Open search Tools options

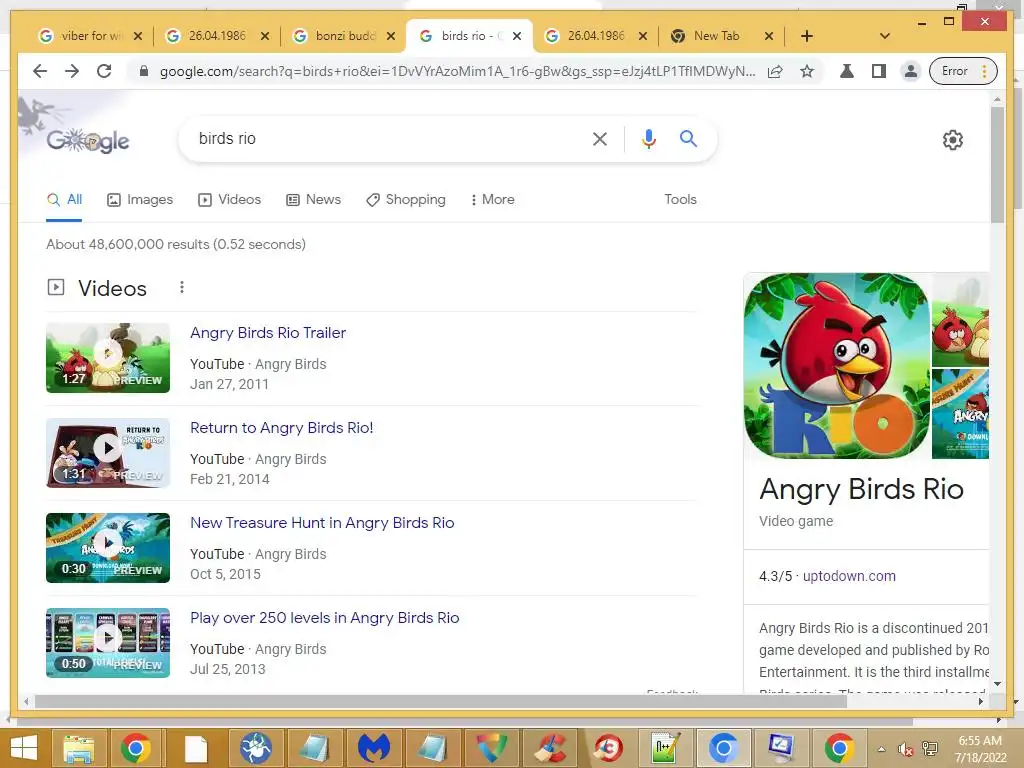(680, 200)
